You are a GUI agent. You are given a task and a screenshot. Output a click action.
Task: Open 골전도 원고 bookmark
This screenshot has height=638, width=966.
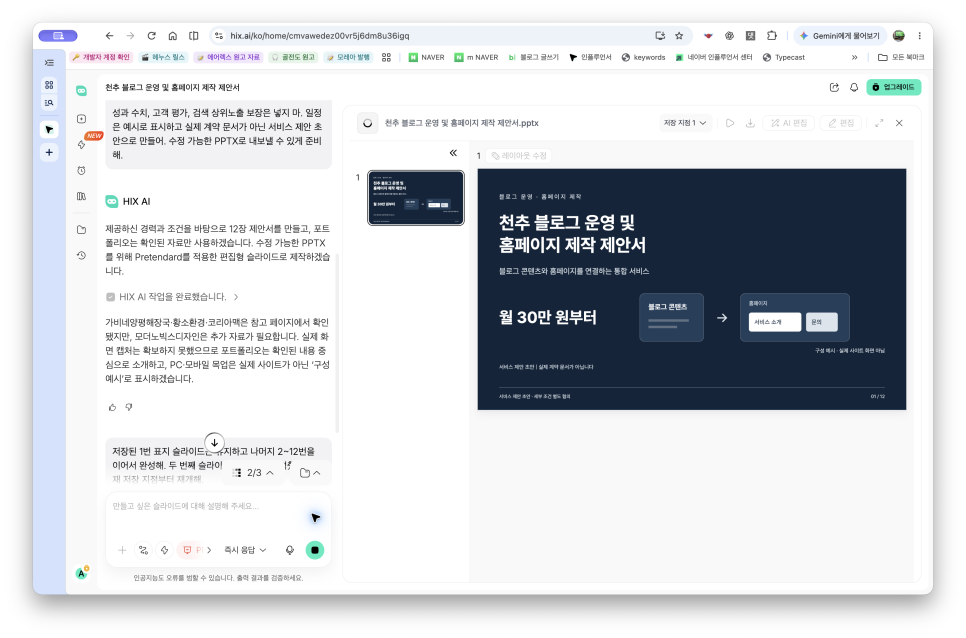point(293,57)
